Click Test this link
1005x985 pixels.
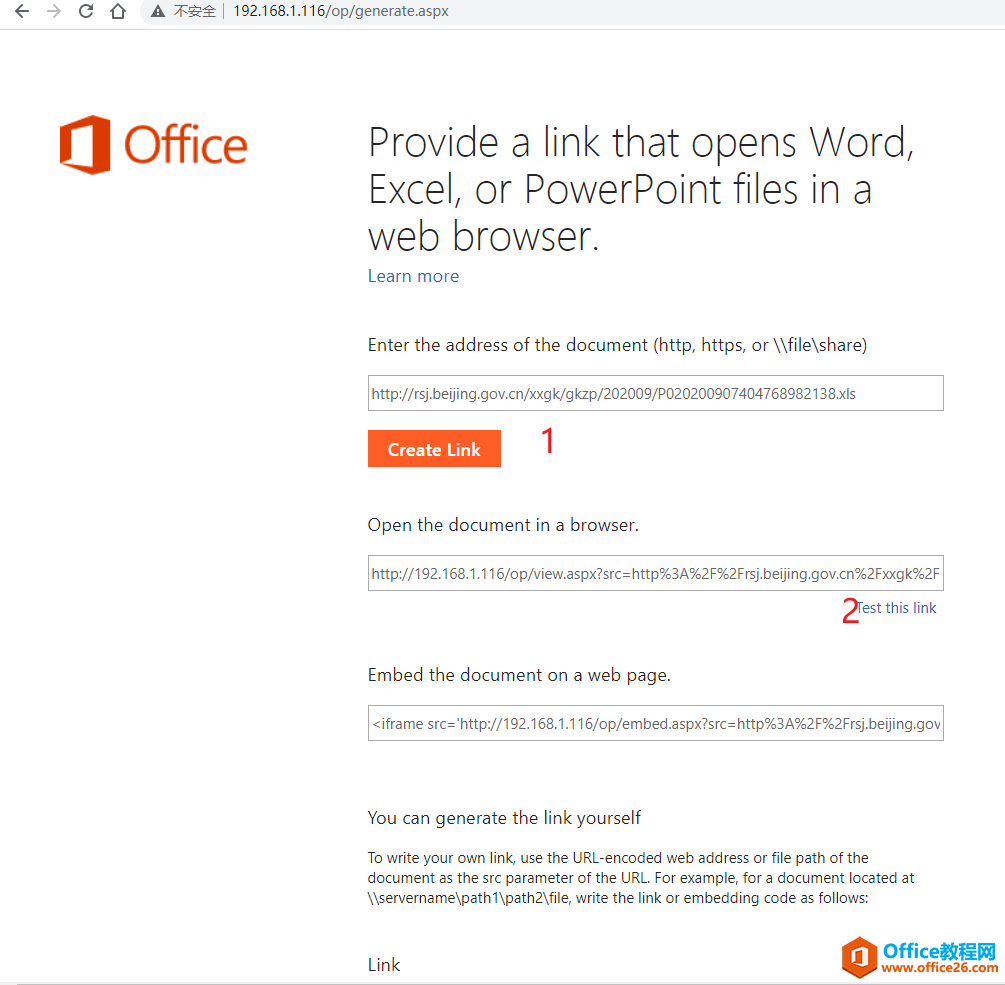point(895,607)
